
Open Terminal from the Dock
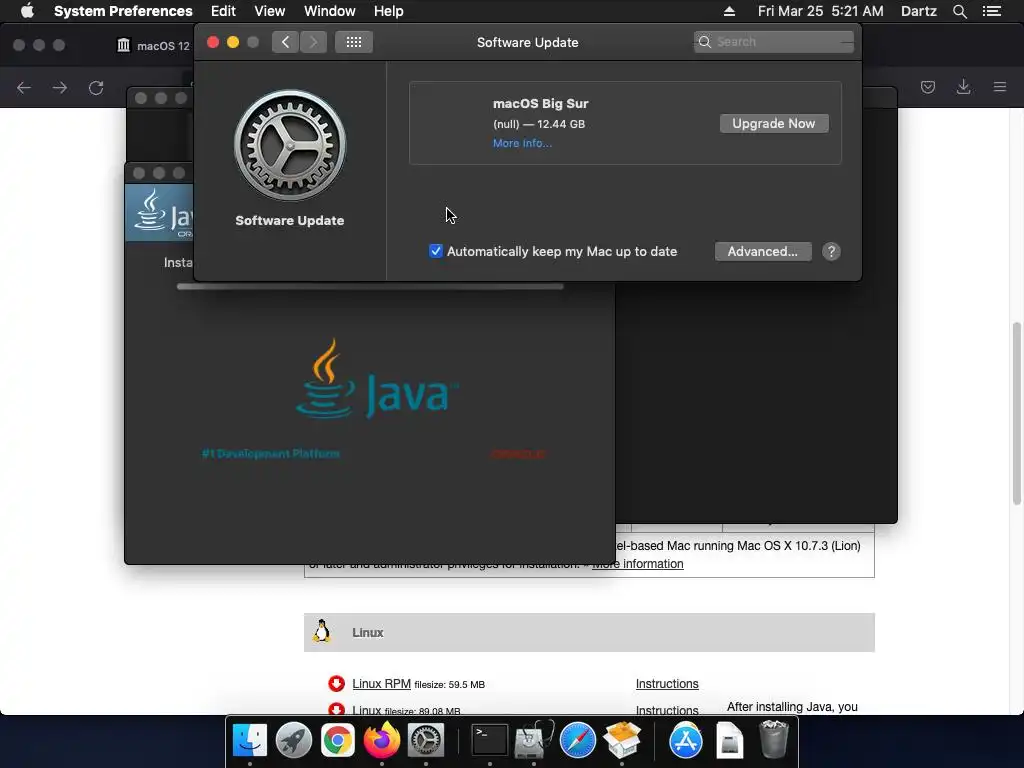(490, 741)
